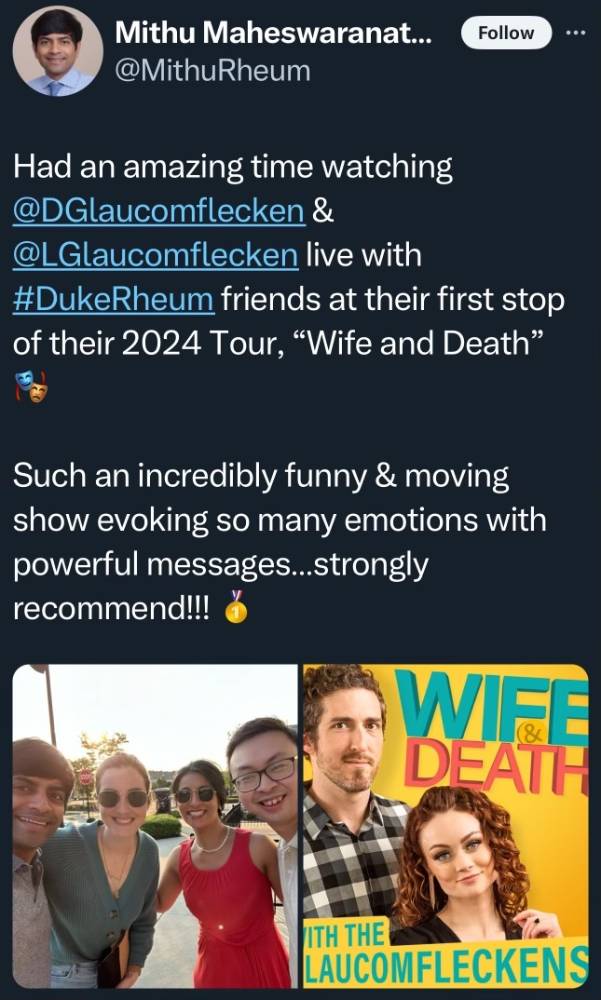The width and height of the screenshot is (601, 1000).
Task: Open the group selfie photo
Action: click(155, 826)
